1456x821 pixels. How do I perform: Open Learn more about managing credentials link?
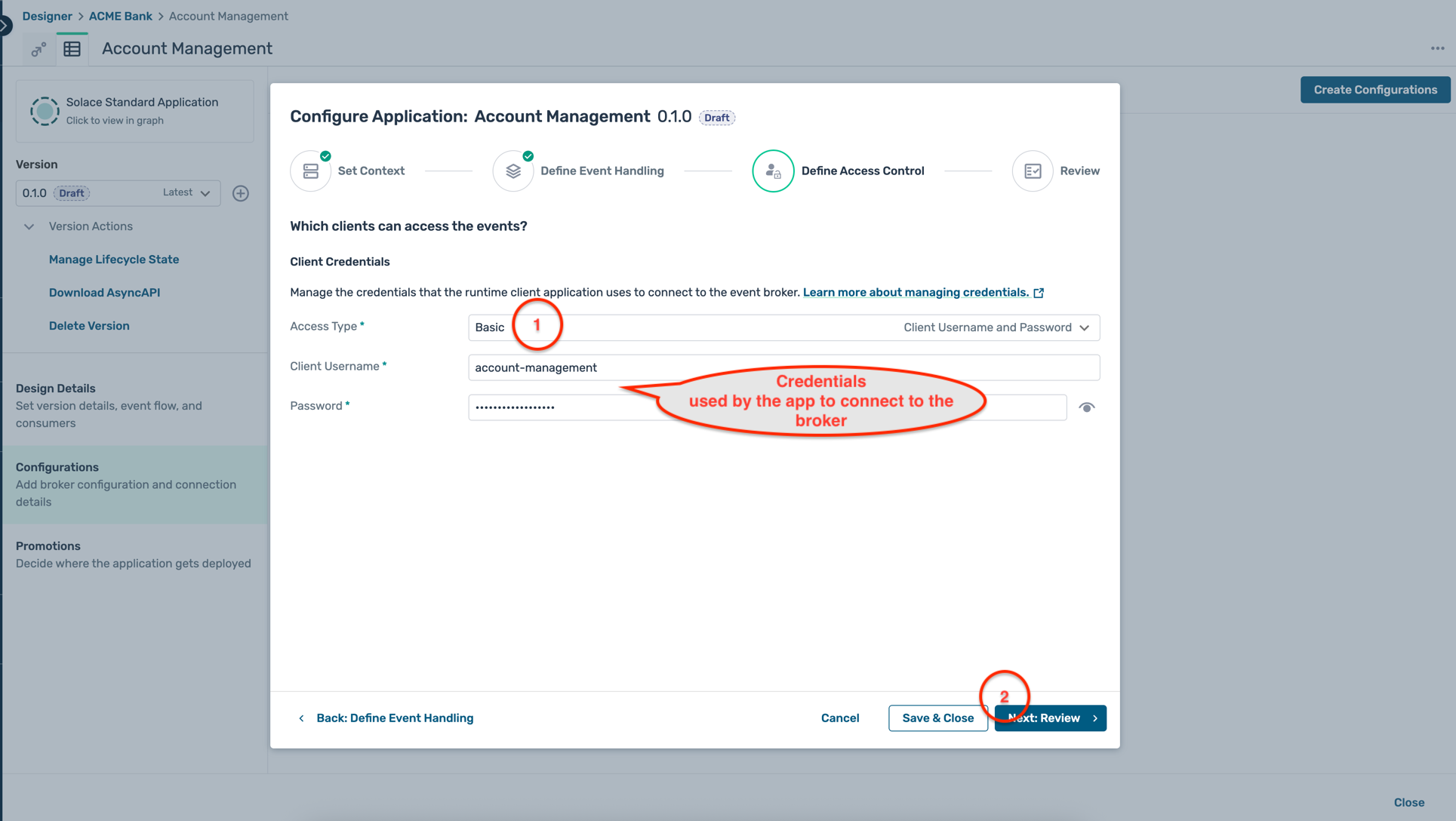915,293
